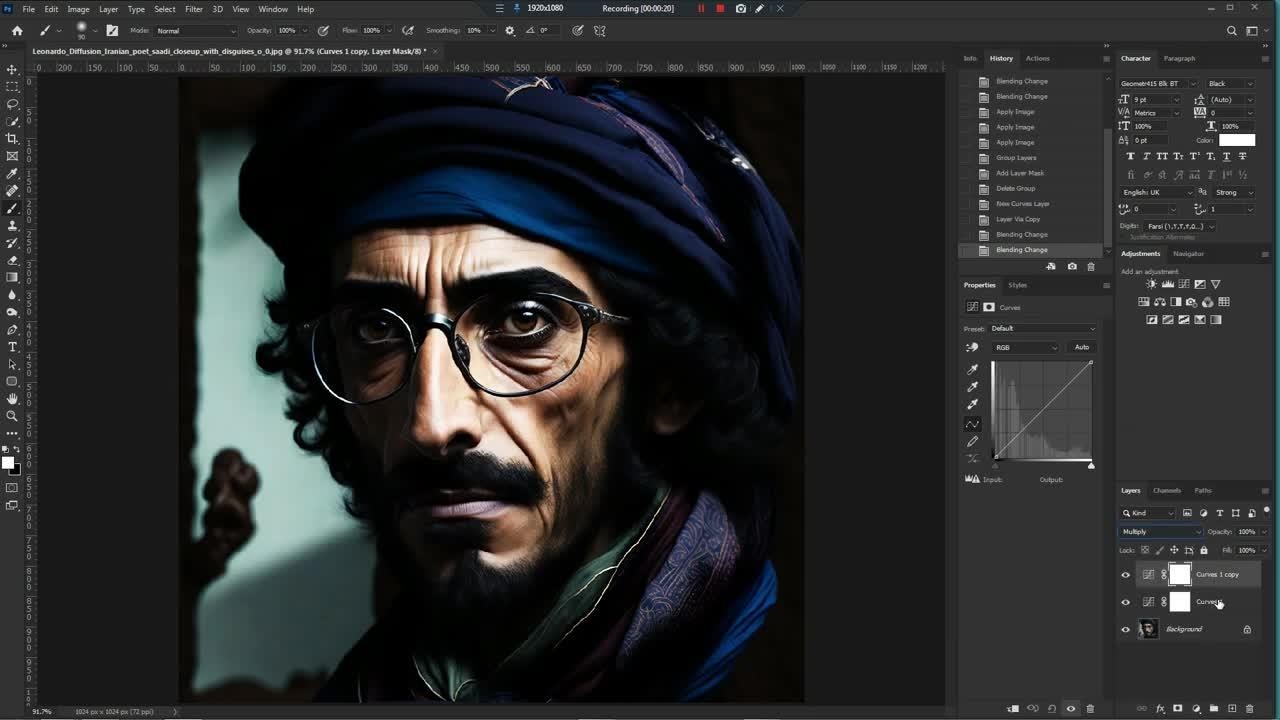This screenshot has height=720, width=1280.
Task: Switch to the Channels tab
Action: coord(1166,491)
